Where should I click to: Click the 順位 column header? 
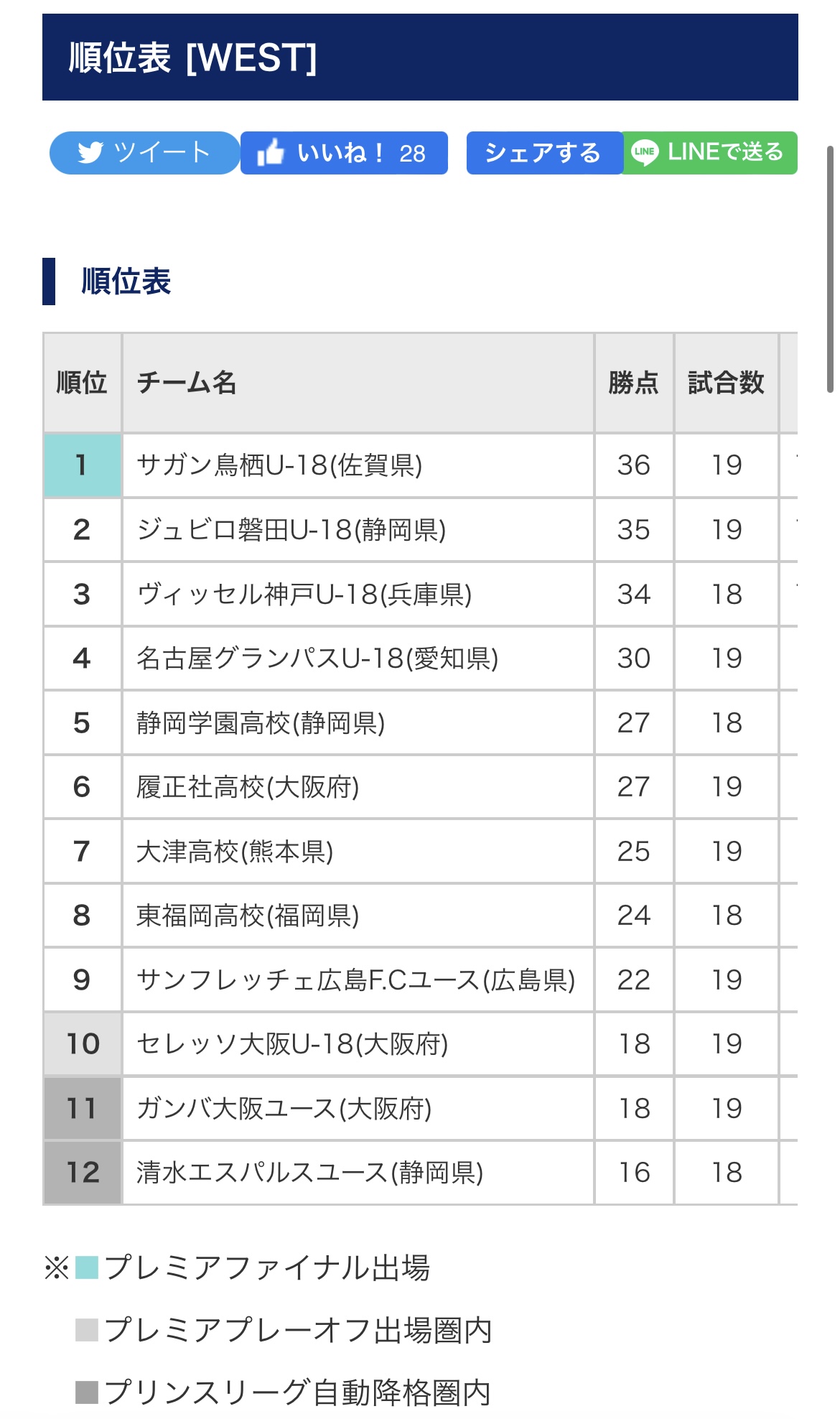pyautogui.click(x=82, y=383)
